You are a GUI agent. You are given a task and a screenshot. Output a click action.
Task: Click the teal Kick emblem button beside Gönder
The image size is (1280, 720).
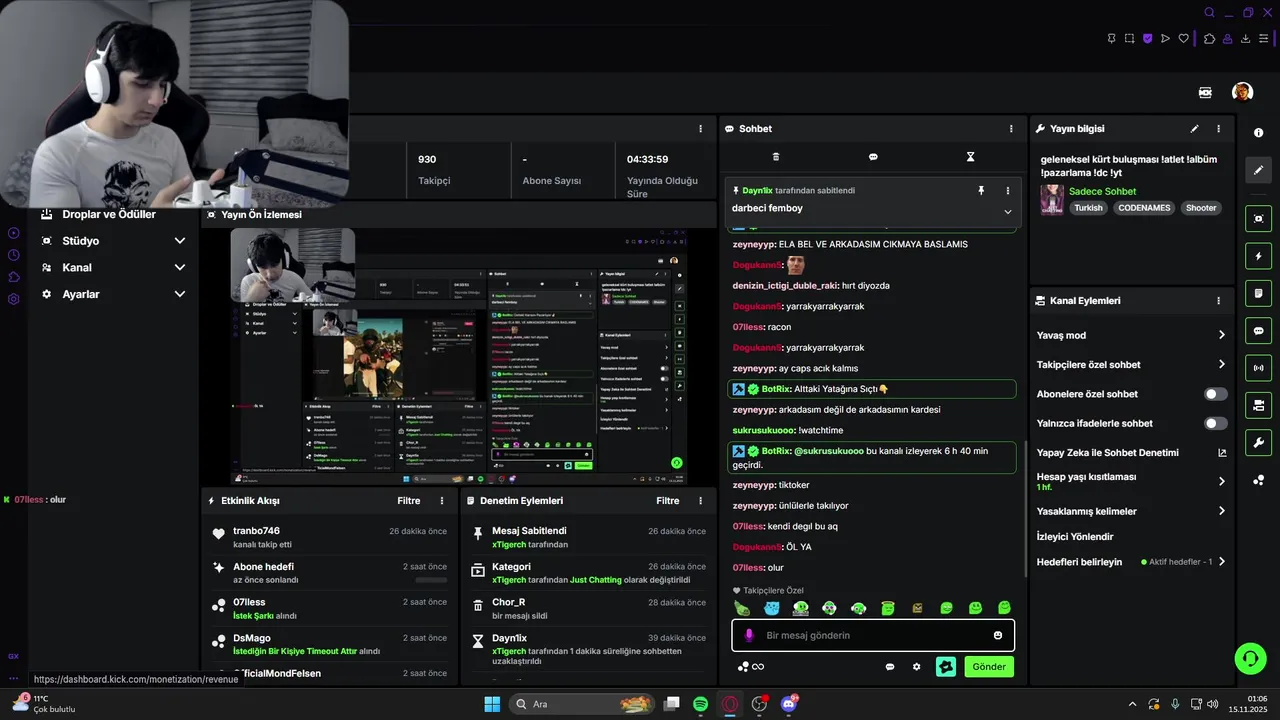tap(946, 667)
